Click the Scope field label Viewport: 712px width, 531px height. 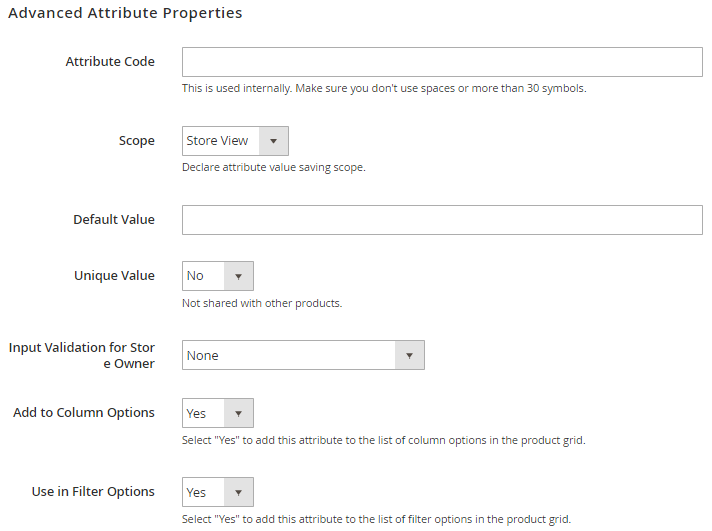[136, 141]
